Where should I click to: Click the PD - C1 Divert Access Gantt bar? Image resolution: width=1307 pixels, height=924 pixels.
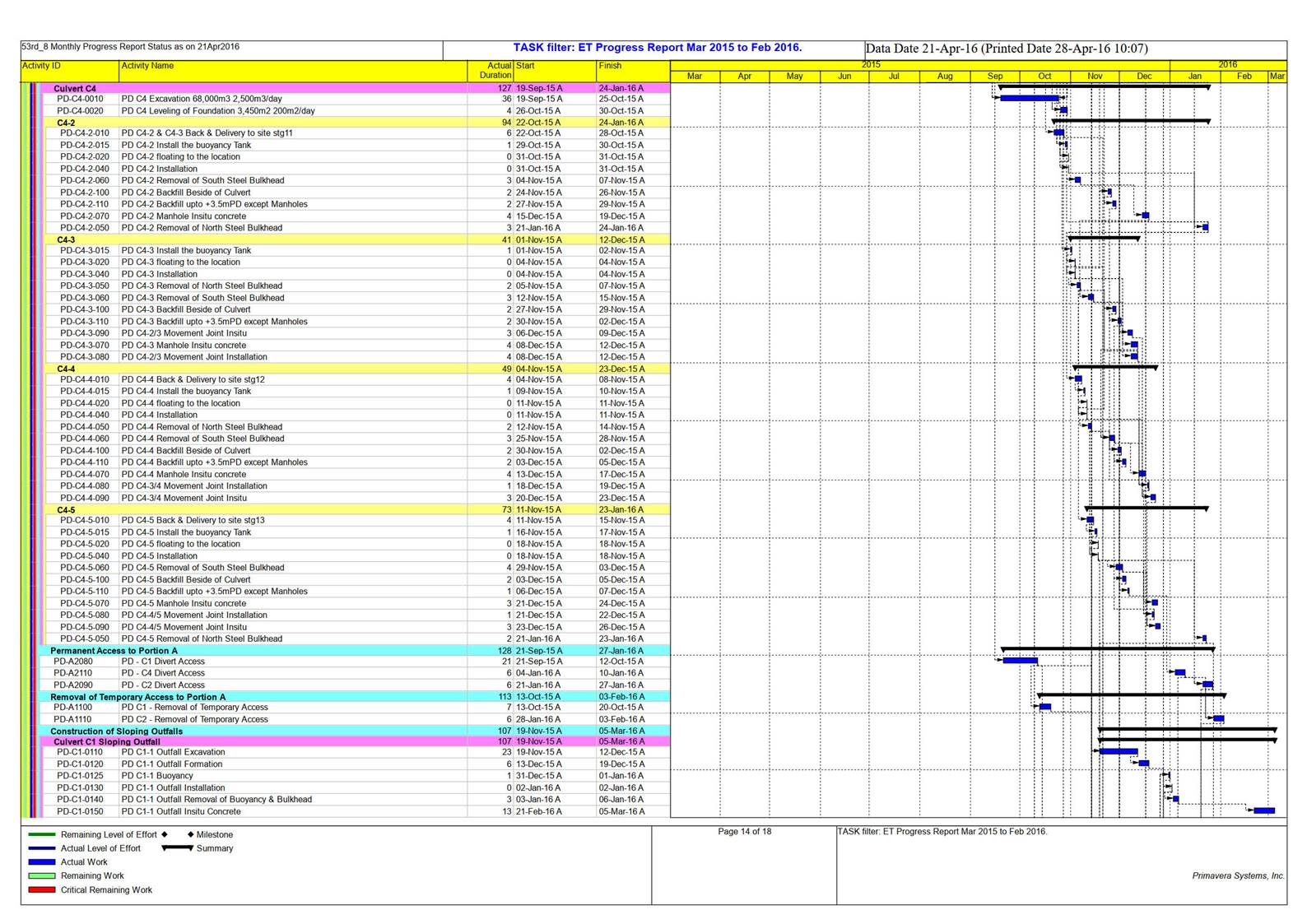tap(1020, 661)
